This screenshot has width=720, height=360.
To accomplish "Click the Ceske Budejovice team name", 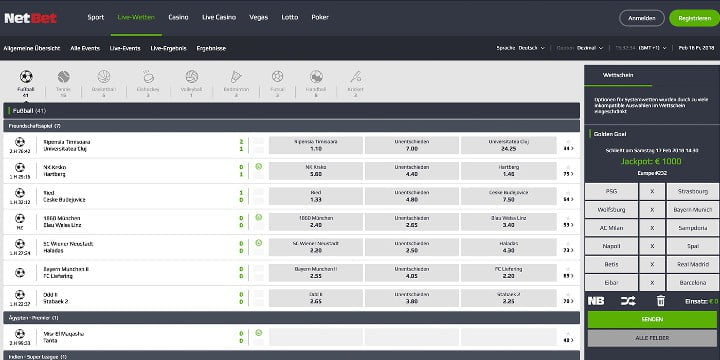I will point(64,200).
